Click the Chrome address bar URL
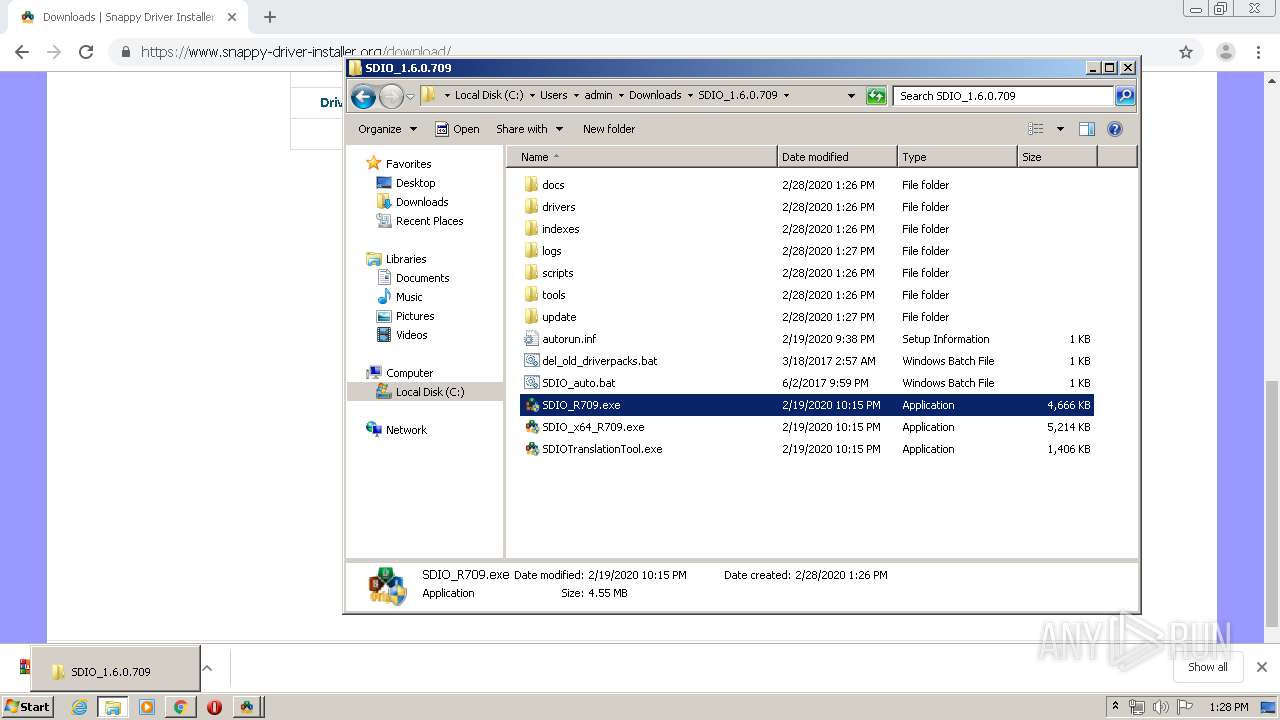 pos(296,52)
